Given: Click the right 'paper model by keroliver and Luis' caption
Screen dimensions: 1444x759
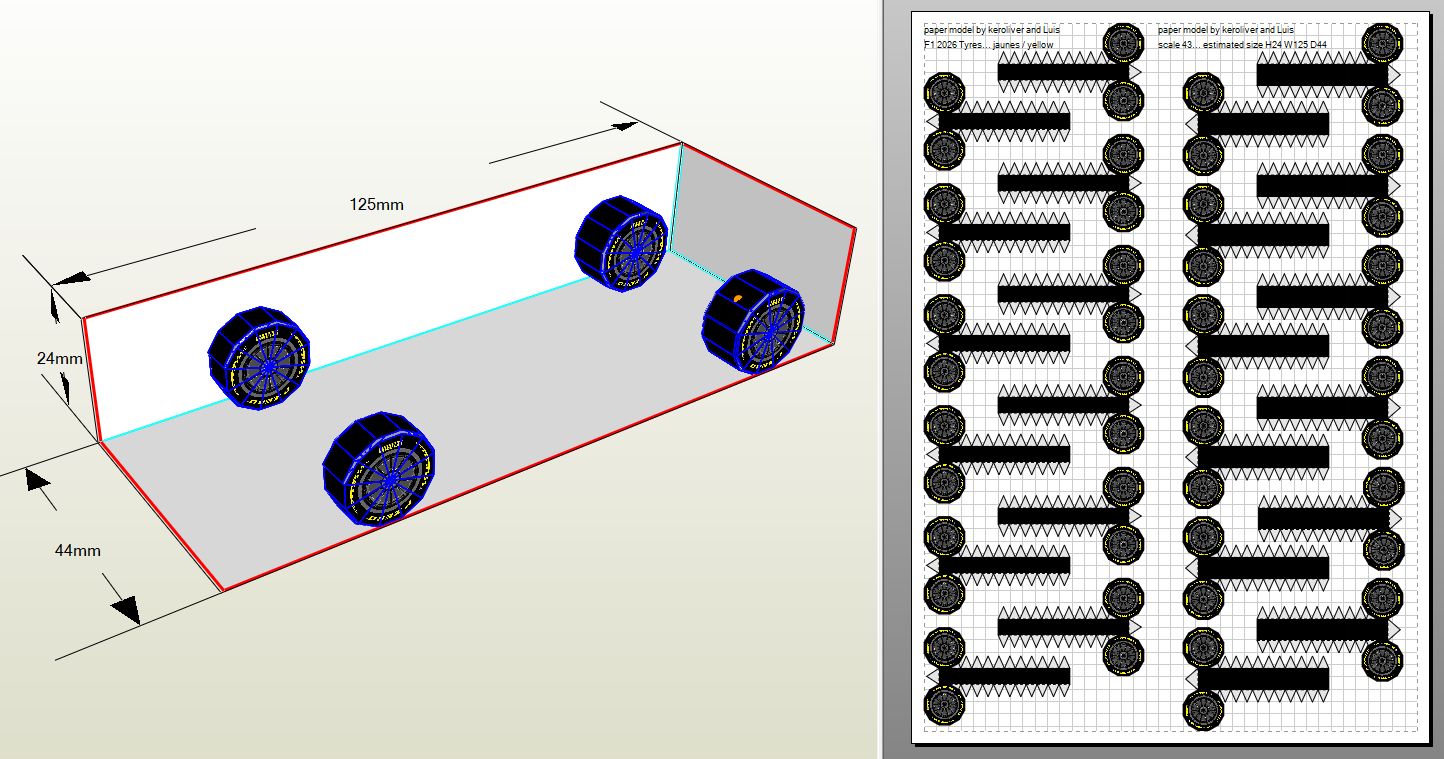Looking at the screenshot, I should pos(1225,30).
